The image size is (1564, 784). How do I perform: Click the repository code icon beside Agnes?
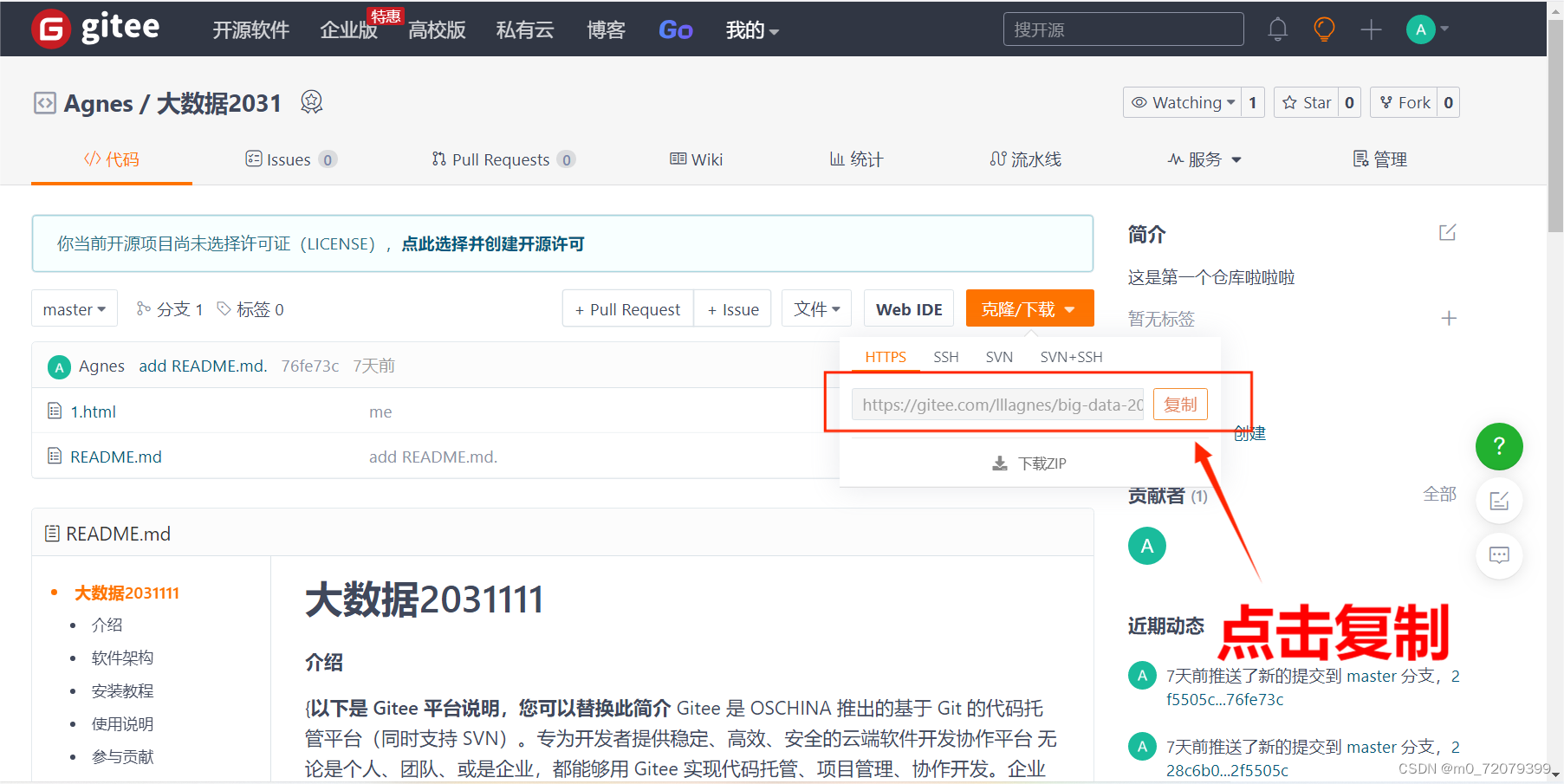(x=45, y=103)
